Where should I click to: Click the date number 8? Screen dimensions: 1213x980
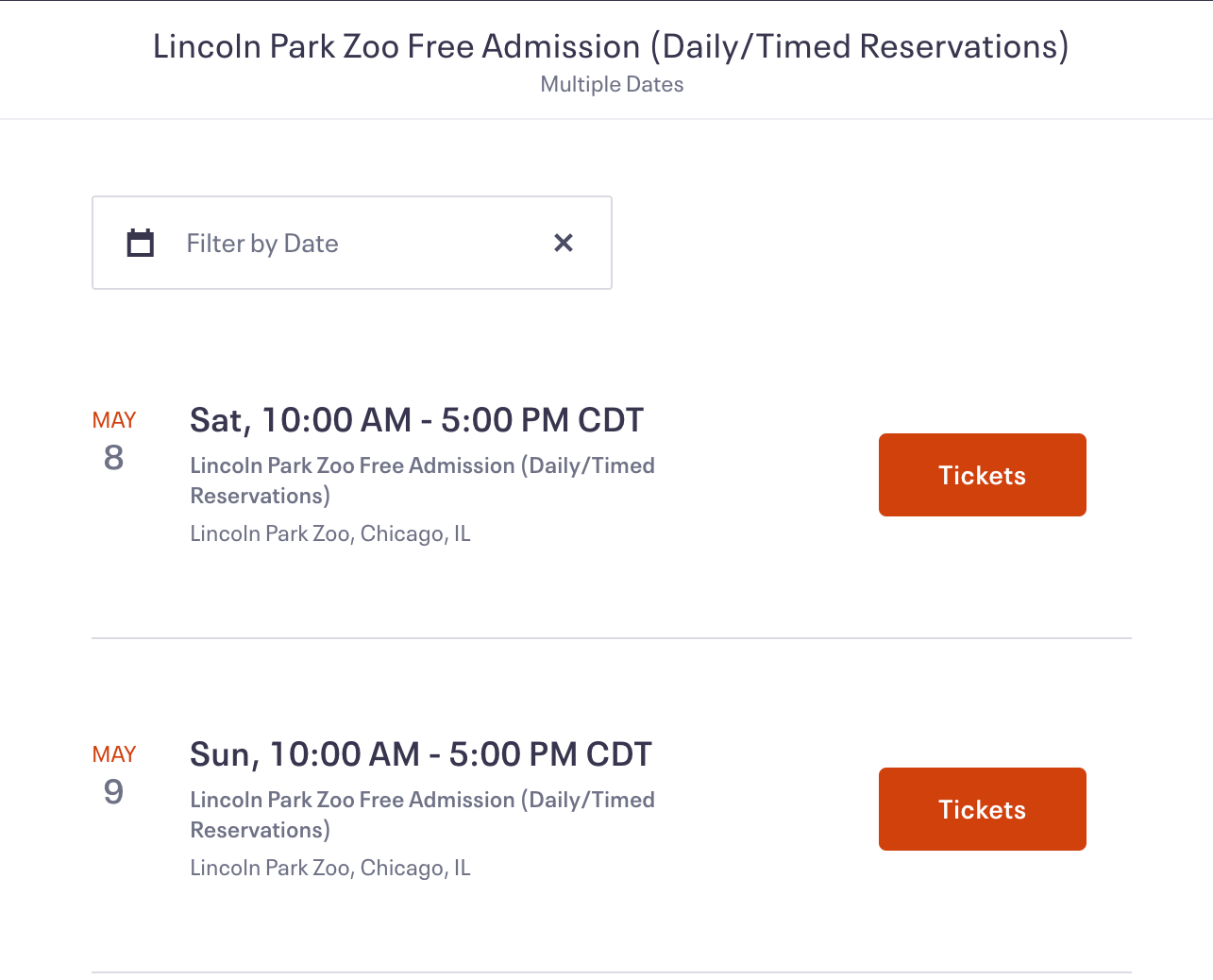(x=113, y=458)
